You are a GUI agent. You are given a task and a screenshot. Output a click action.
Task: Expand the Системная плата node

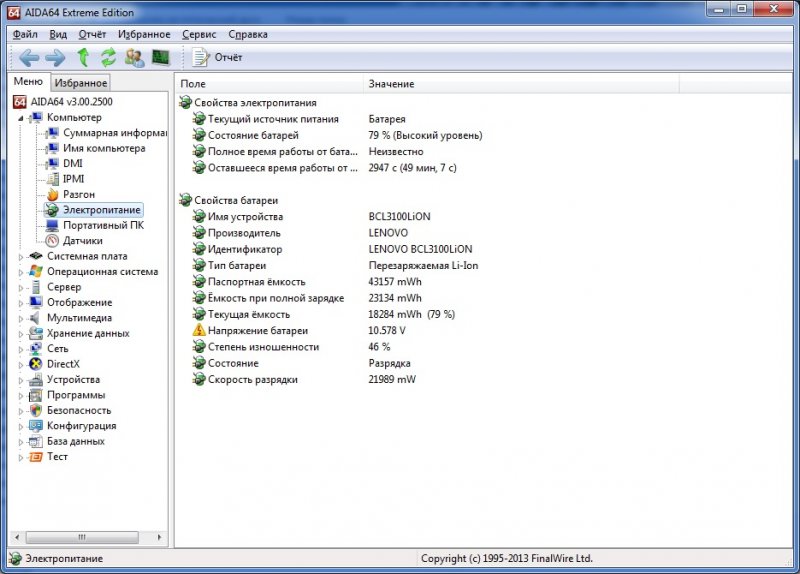(x=20, y=256)
